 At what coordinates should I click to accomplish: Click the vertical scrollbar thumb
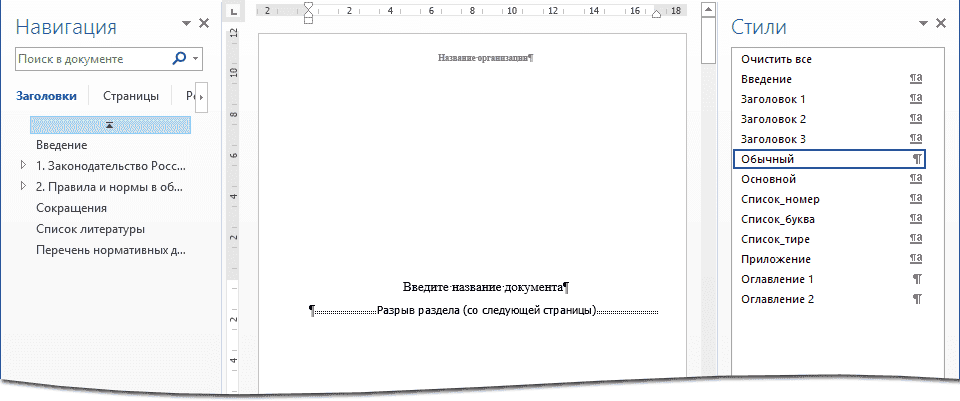(708, 41)
